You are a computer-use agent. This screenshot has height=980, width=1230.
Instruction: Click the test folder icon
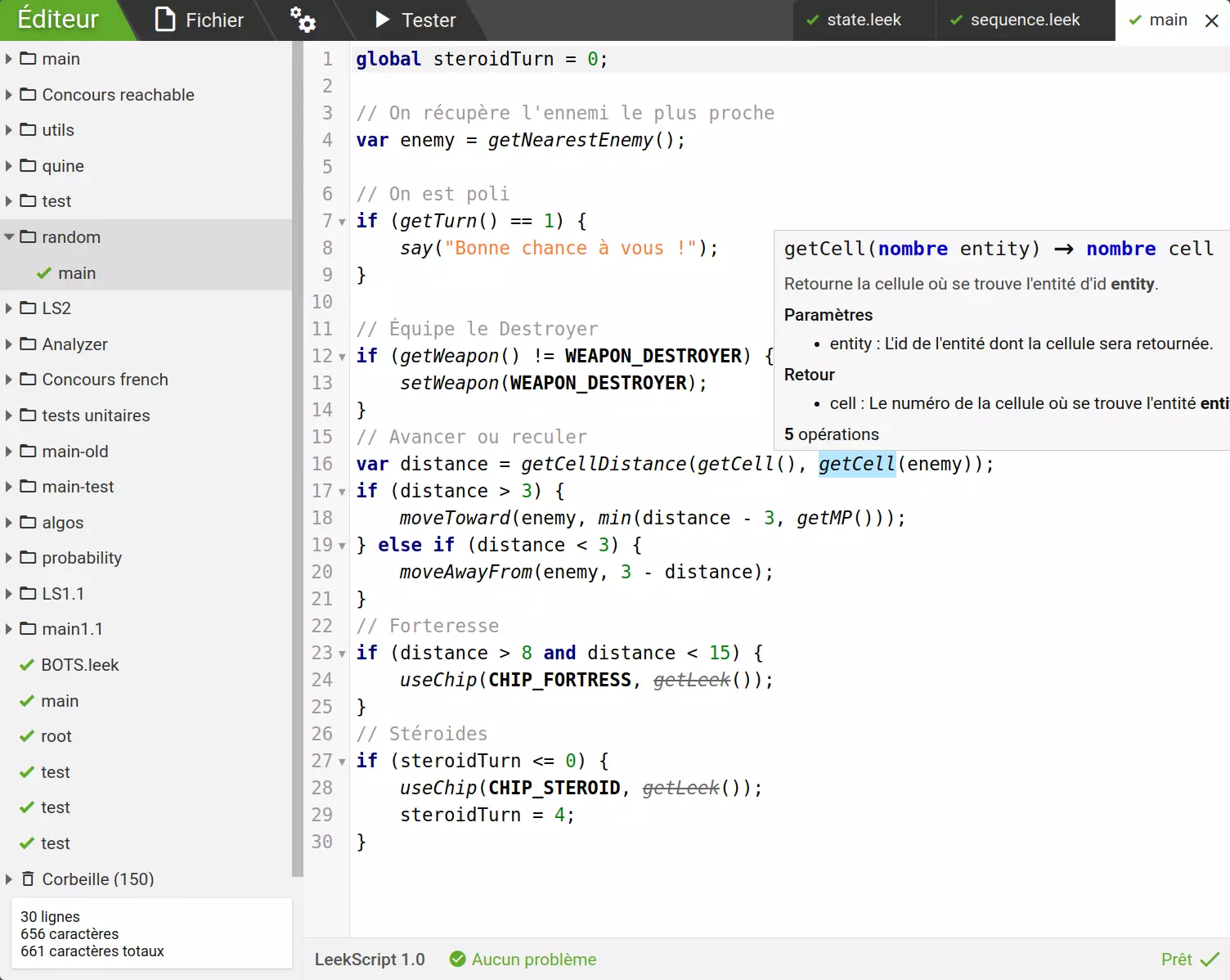click(29, 200)
